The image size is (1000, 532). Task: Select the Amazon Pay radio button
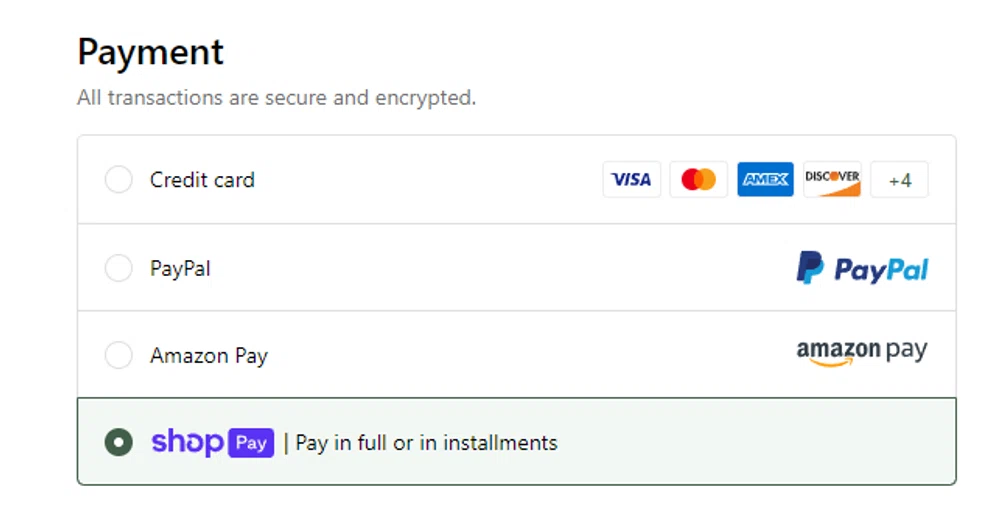point(118,355)
